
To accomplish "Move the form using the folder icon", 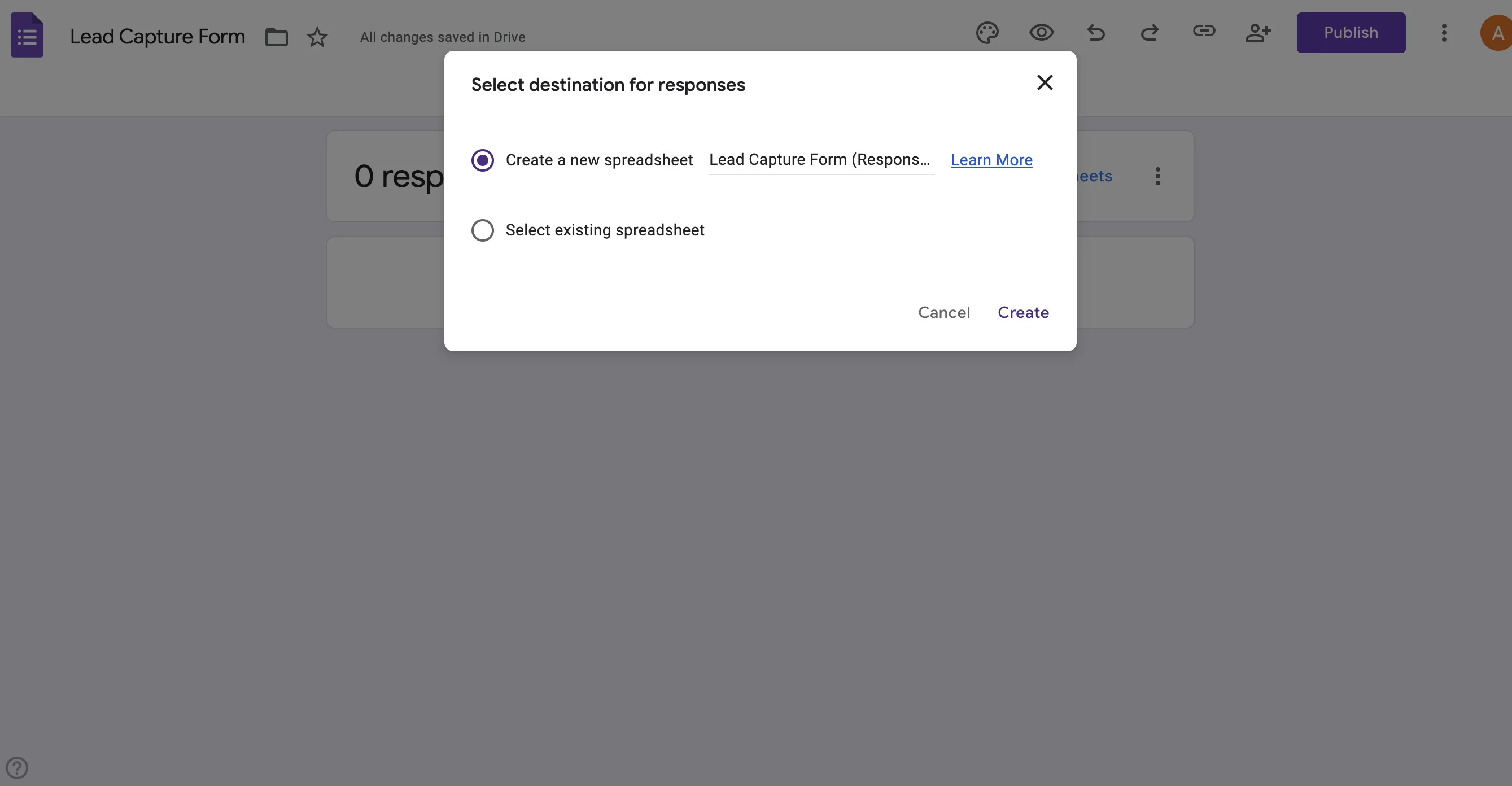I will [276, 36].
